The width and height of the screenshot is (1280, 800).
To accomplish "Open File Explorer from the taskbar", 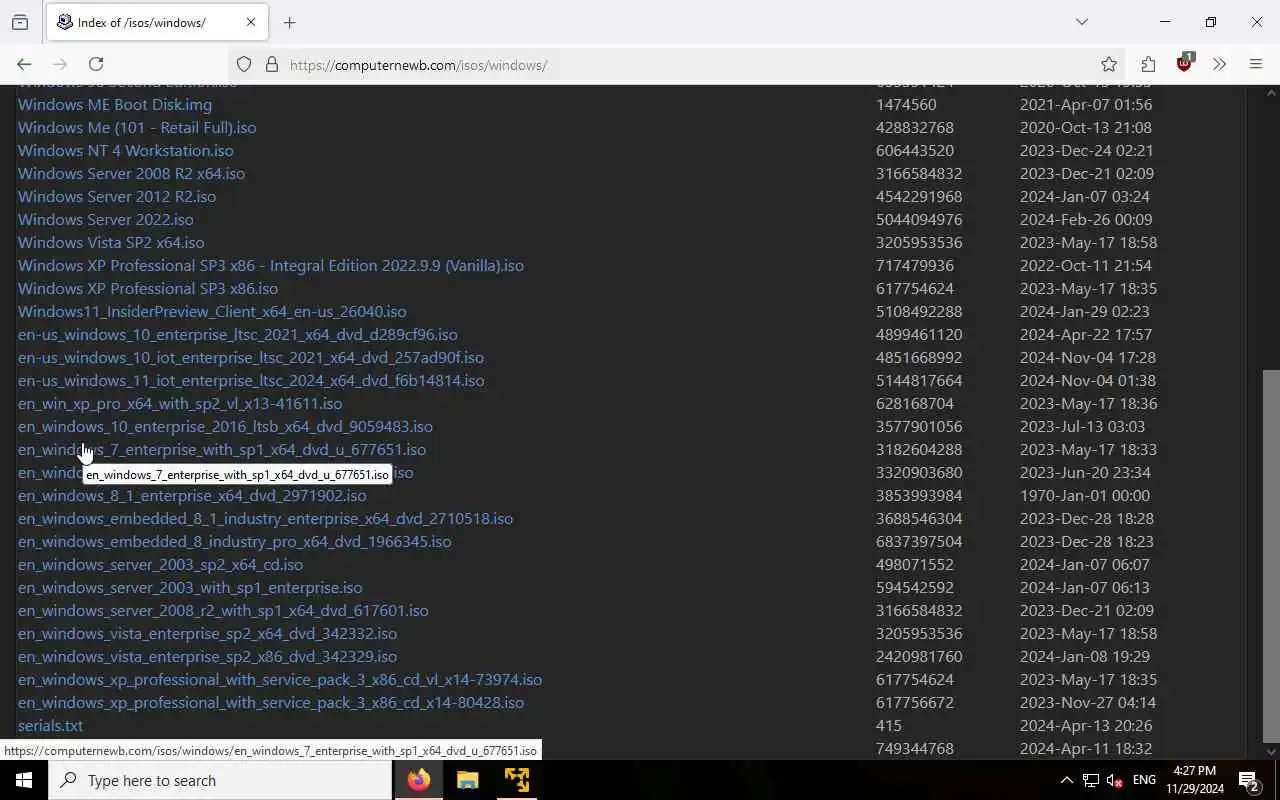I will pyautogui.click(x=468, y=780).
